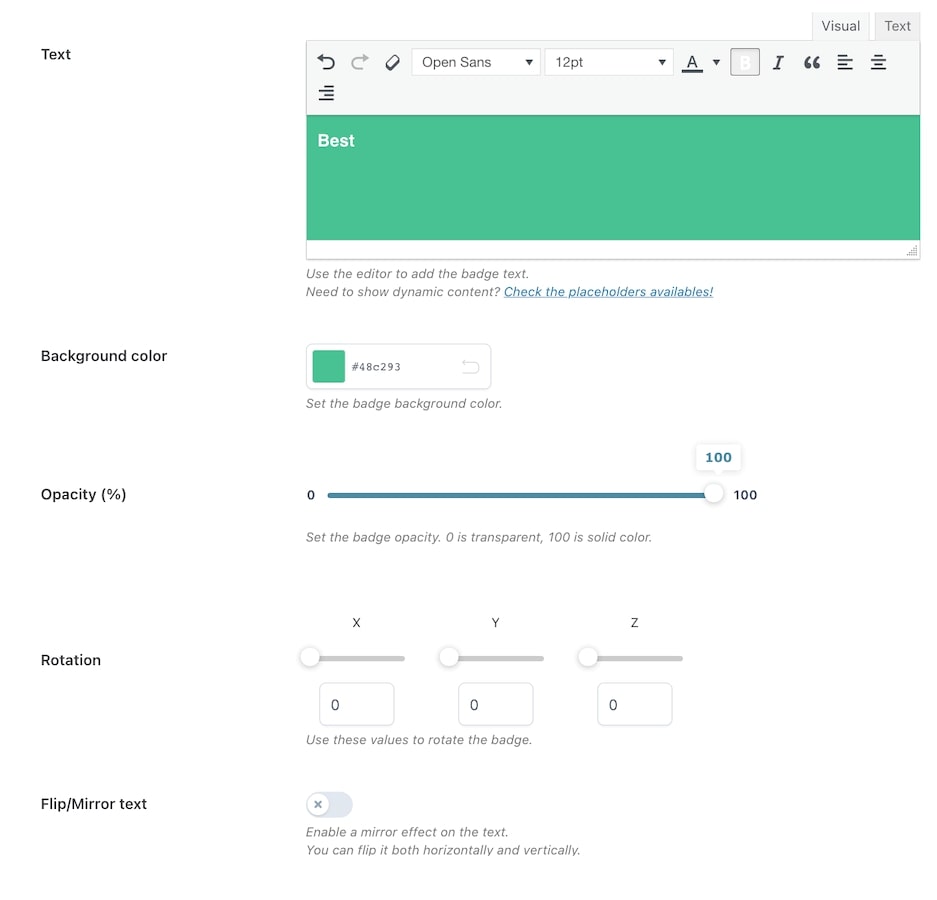The image size is (937, 900).
Task: Click the redo arrow in editor toolbar
Action: click(x=360, y=62)
